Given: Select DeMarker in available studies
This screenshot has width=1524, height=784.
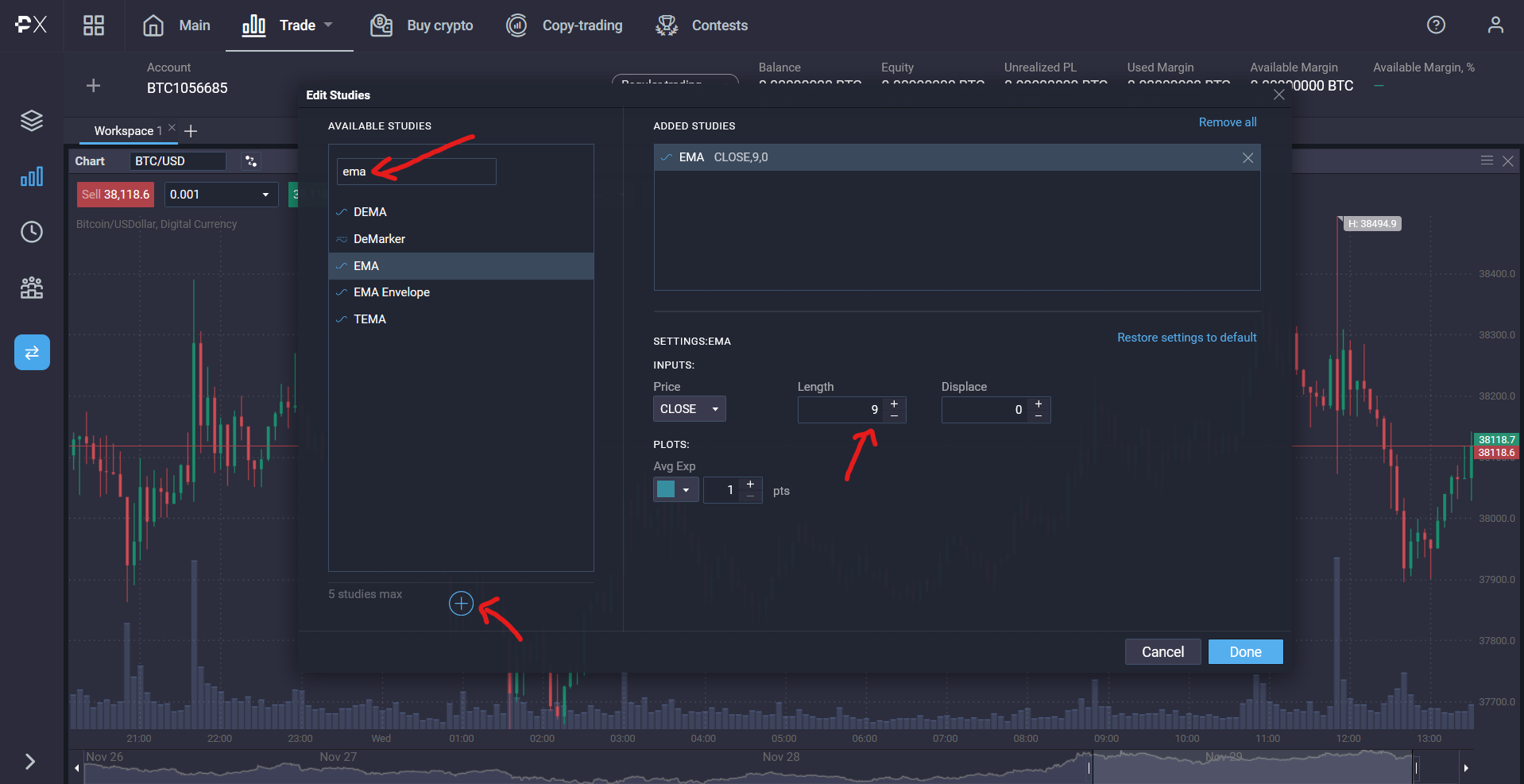Looking at the screenshot, I should coord(461,239).
